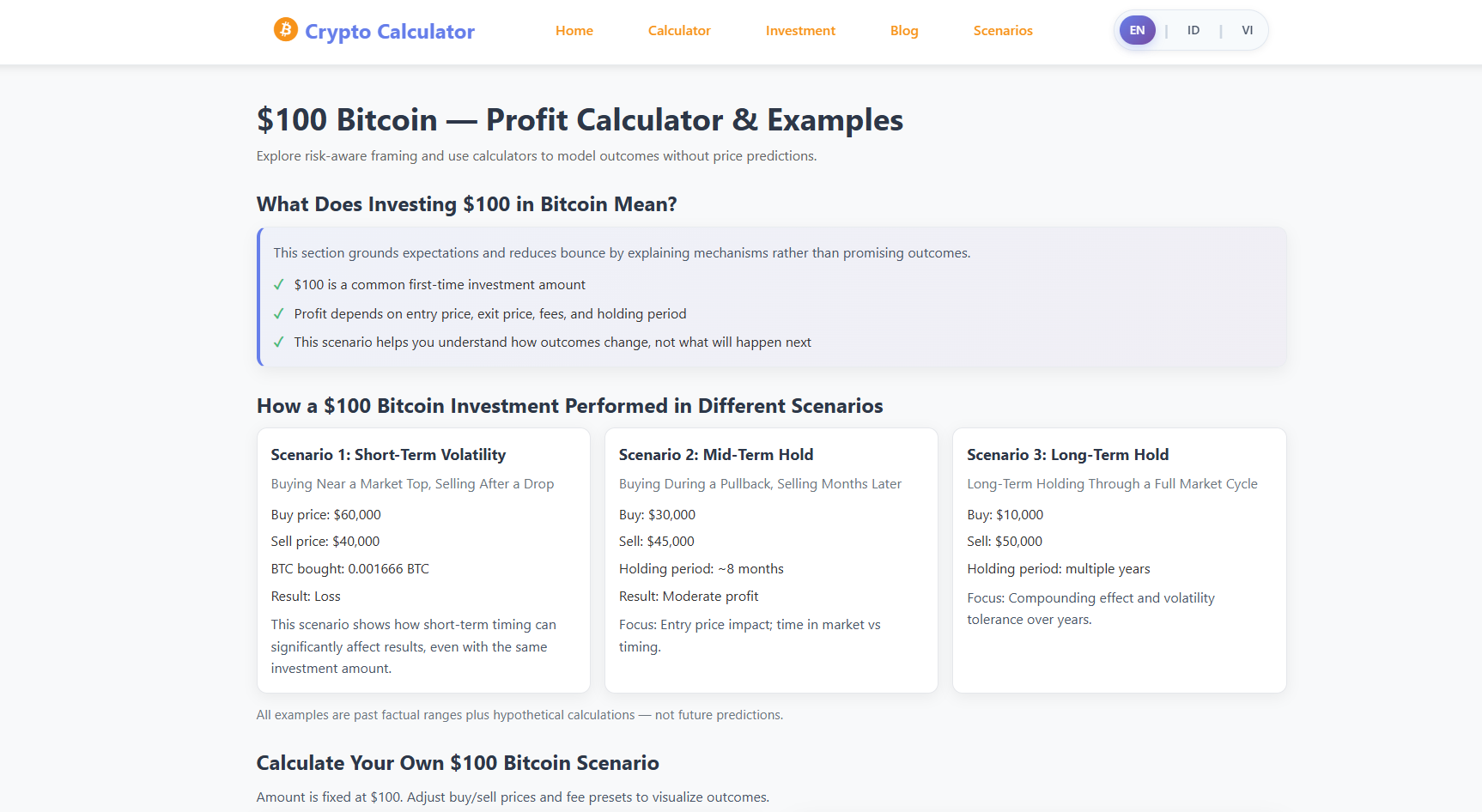The width and height of the screenshot is (1482, 812).
Task: Open the Scenarios page
Action: (x=1003, y=30)
